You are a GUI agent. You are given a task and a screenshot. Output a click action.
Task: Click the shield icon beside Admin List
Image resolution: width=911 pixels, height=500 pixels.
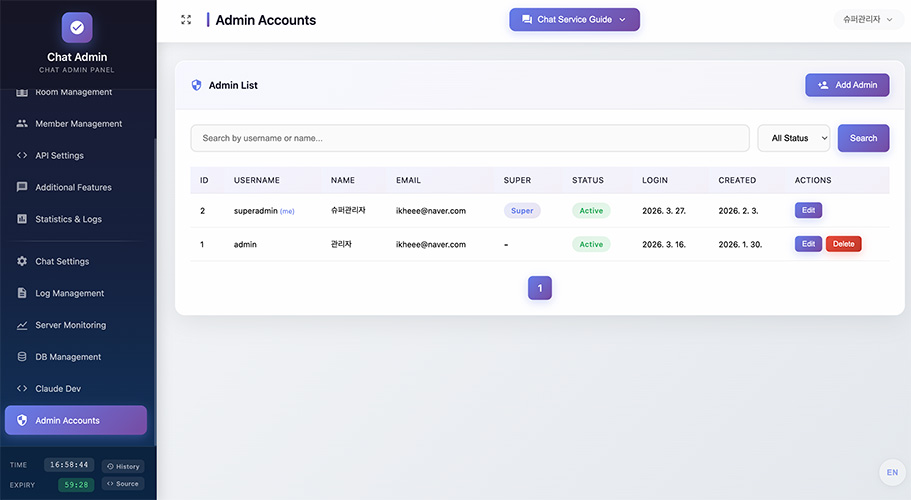point(196,85)
